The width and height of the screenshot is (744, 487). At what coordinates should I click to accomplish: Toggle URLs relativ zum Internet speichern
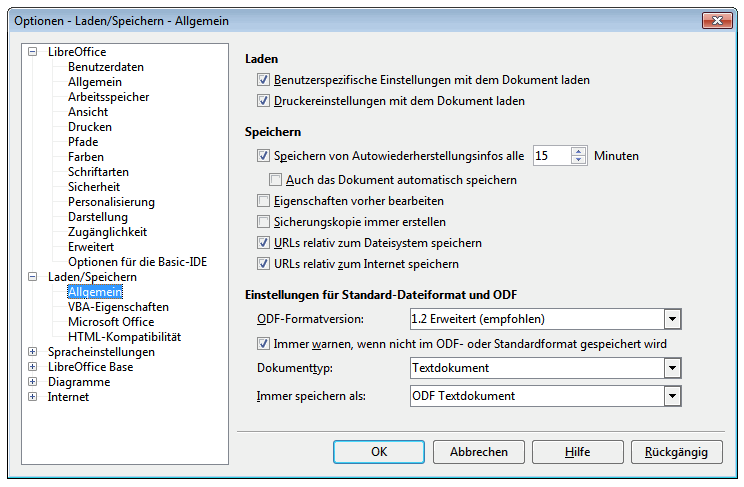pyautogui.click(x=263, y=263)
